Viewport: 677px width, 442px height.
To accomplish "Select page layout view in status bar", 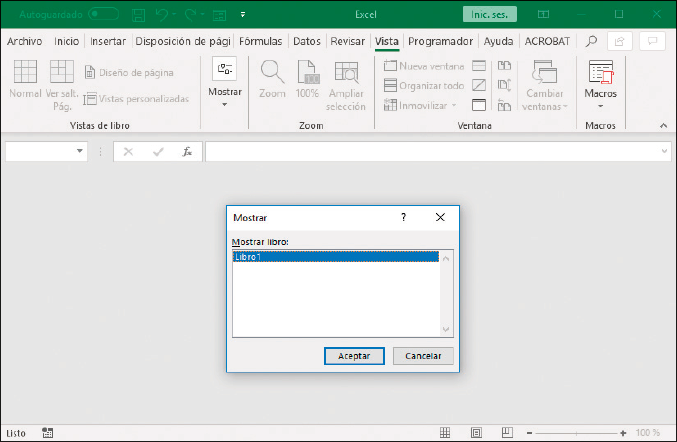I will [x=476, y=433].
